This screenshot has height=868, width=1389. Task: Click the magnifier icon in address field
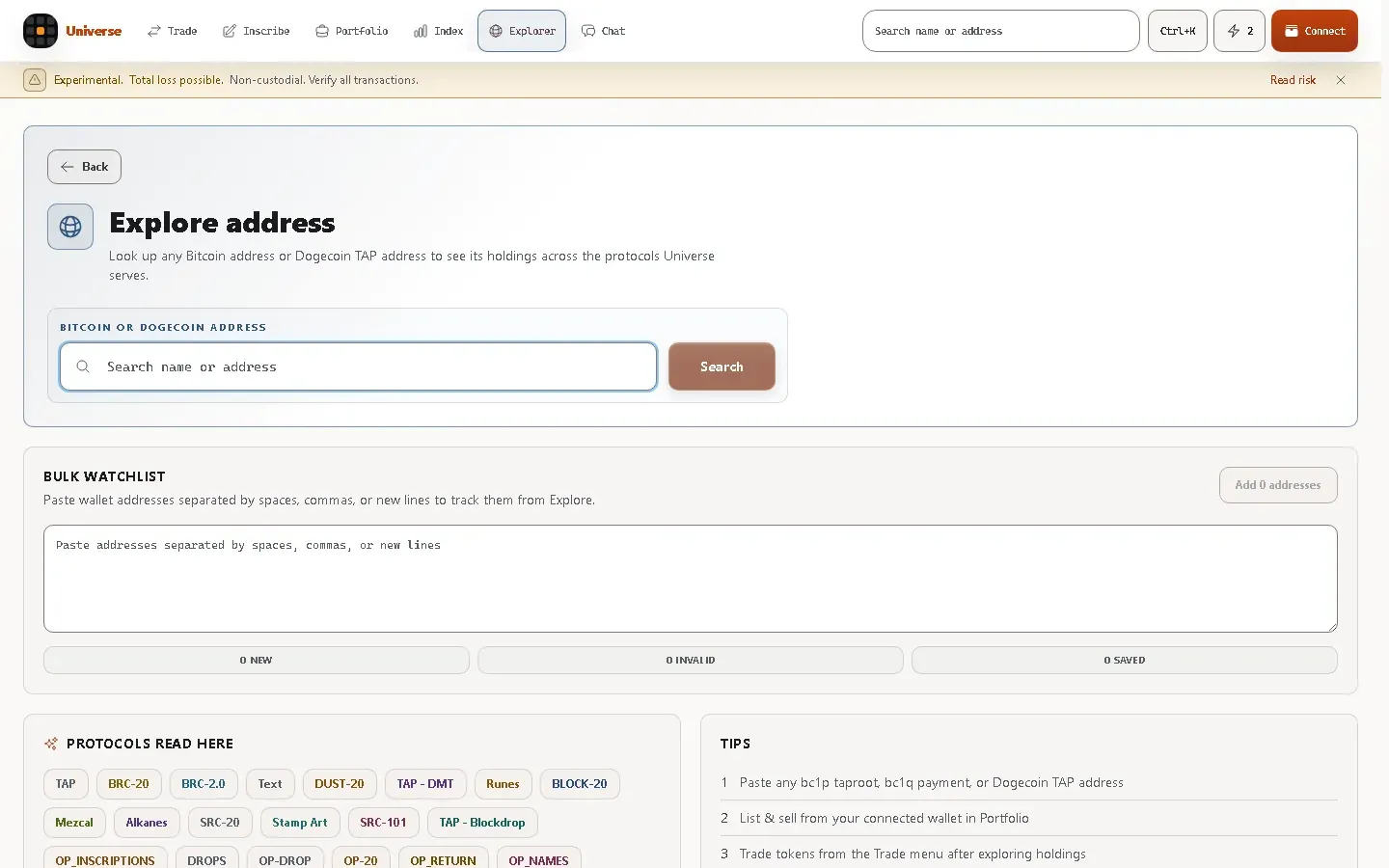[83, 366]
